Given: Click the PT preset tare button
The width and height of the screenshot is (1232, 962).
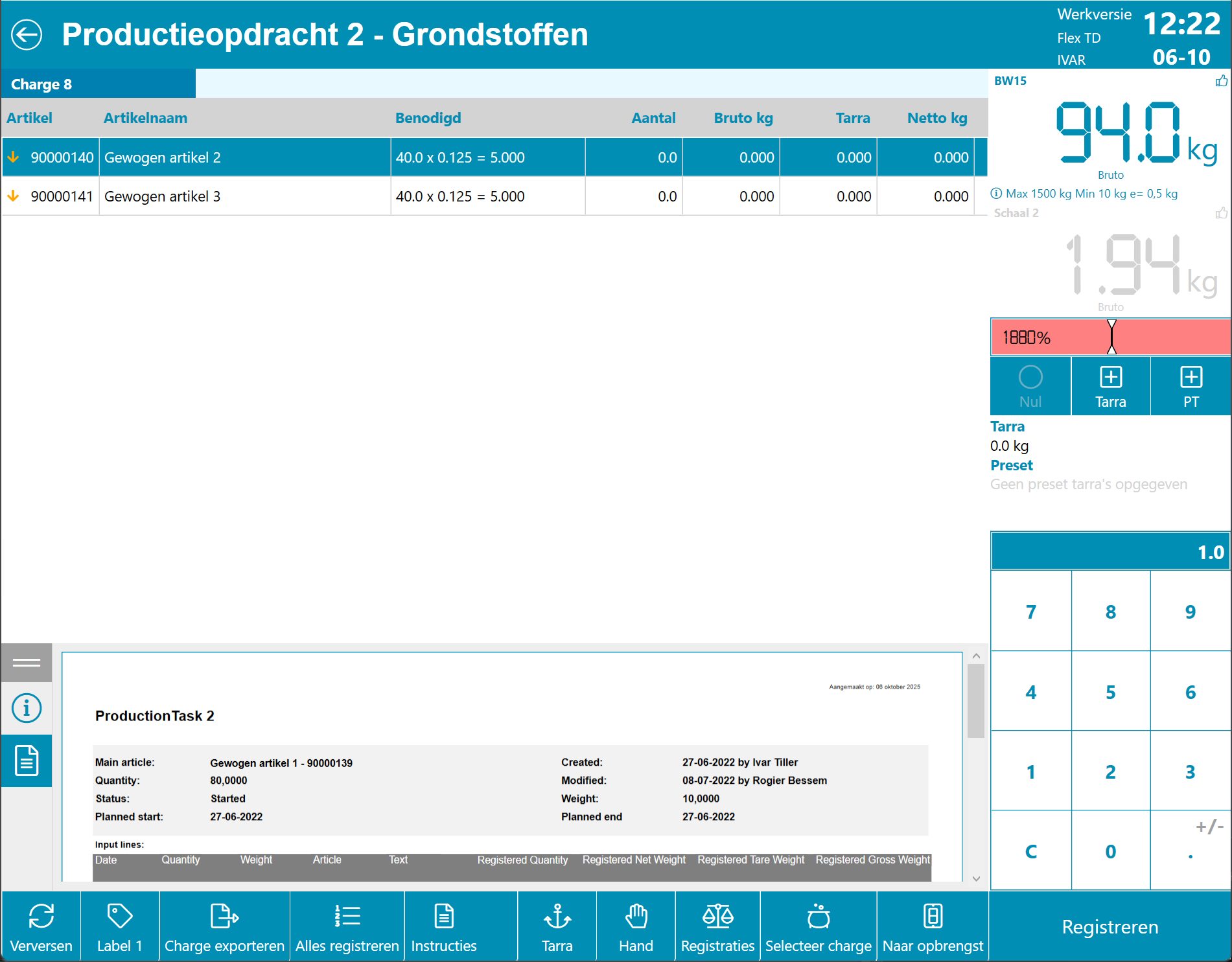Looking at the screenshot, I should pos(1191,386).
